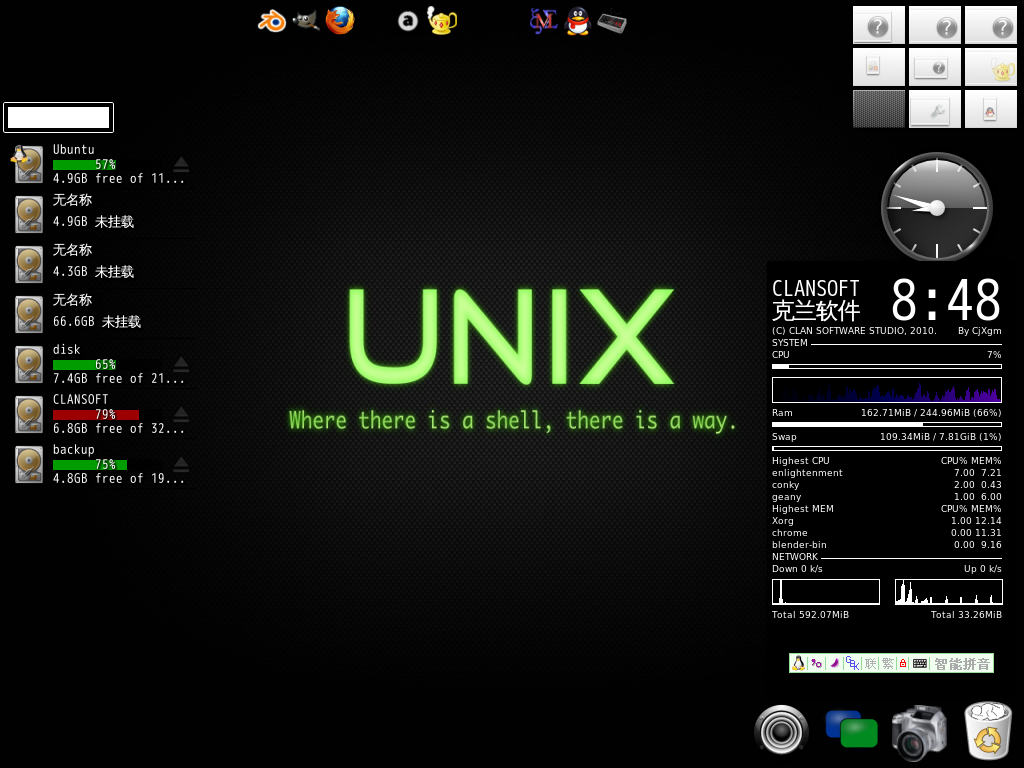Open virtual keyboard icon in input bar
This screenshot has height=768, width=1024.
(920, 664)
